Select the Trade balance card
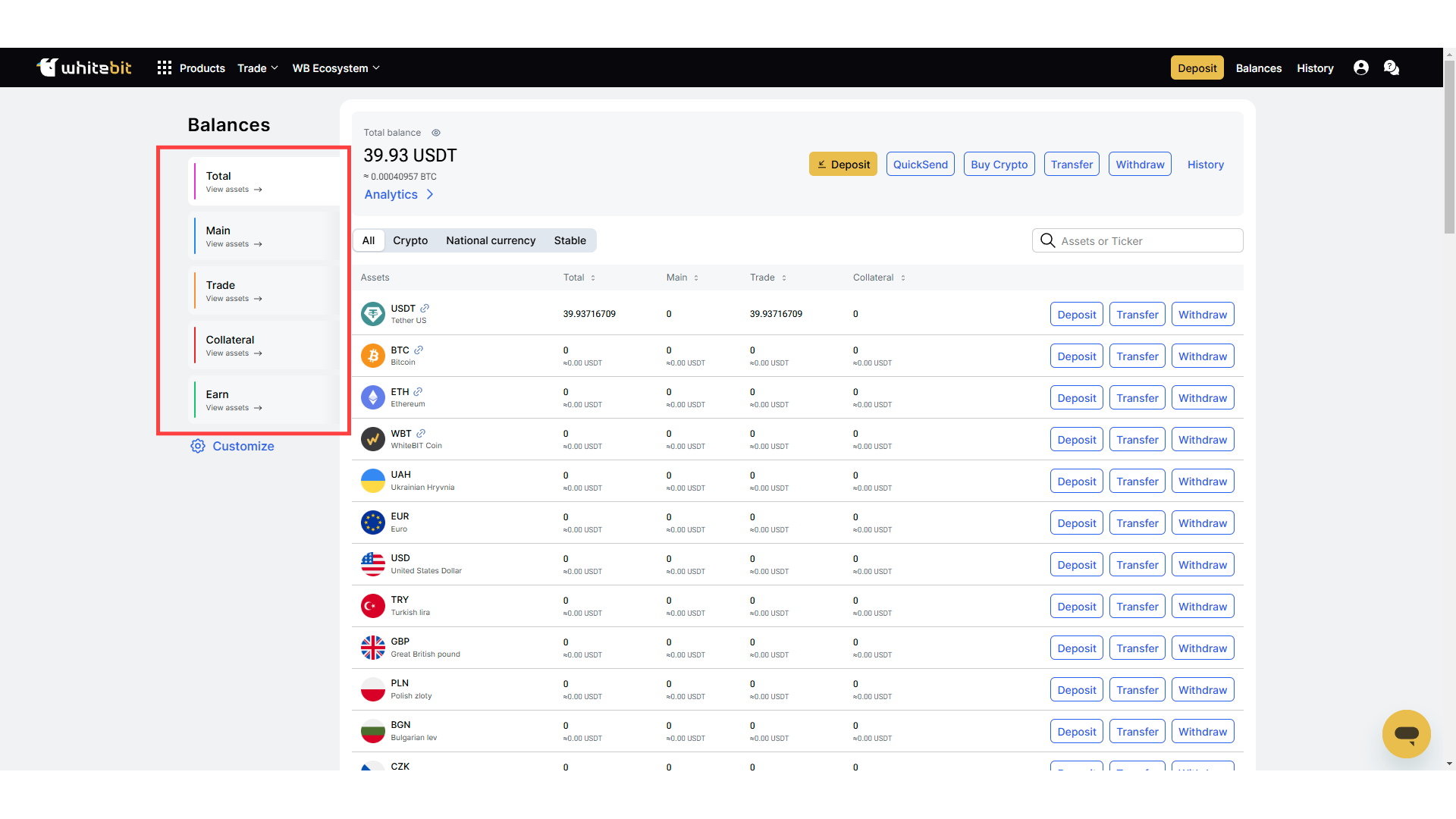This screenshot has height=819, width=1456. [x=264, y=290]
